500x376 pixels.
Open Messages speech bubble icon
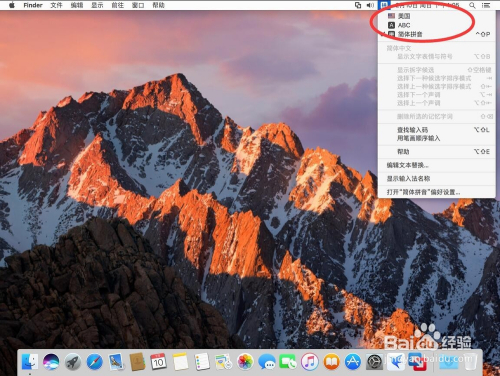pyautogui.click(x=267, y=362)
